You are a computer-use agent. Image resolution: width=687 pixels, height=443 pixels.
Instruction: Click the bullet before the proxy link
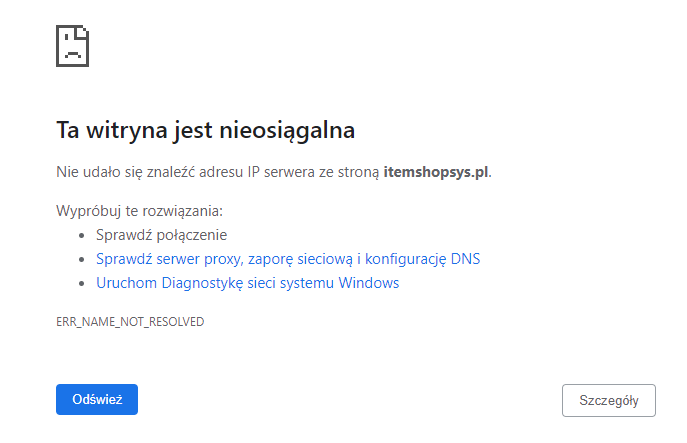pyautogui.click(x=82, y=260)
